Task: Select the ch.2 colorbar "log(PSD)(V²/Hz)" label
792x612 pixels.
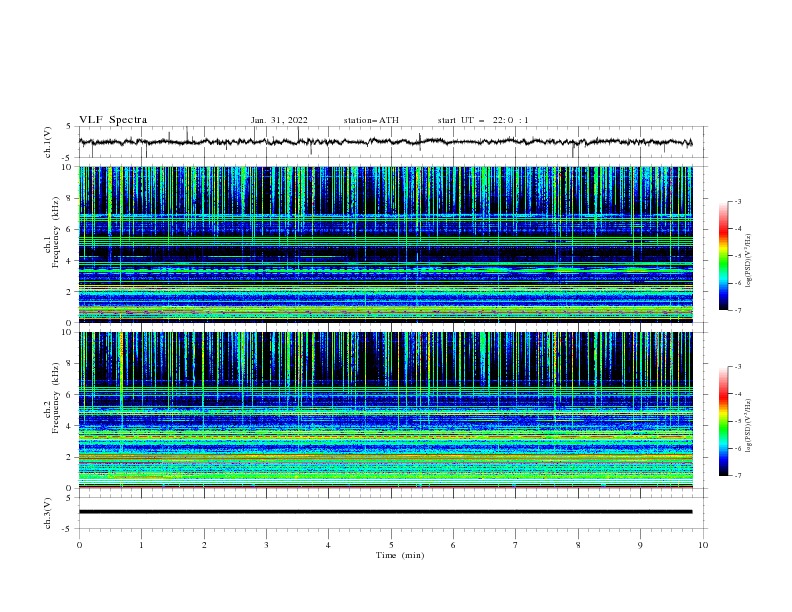Action: tap(749, 426)
